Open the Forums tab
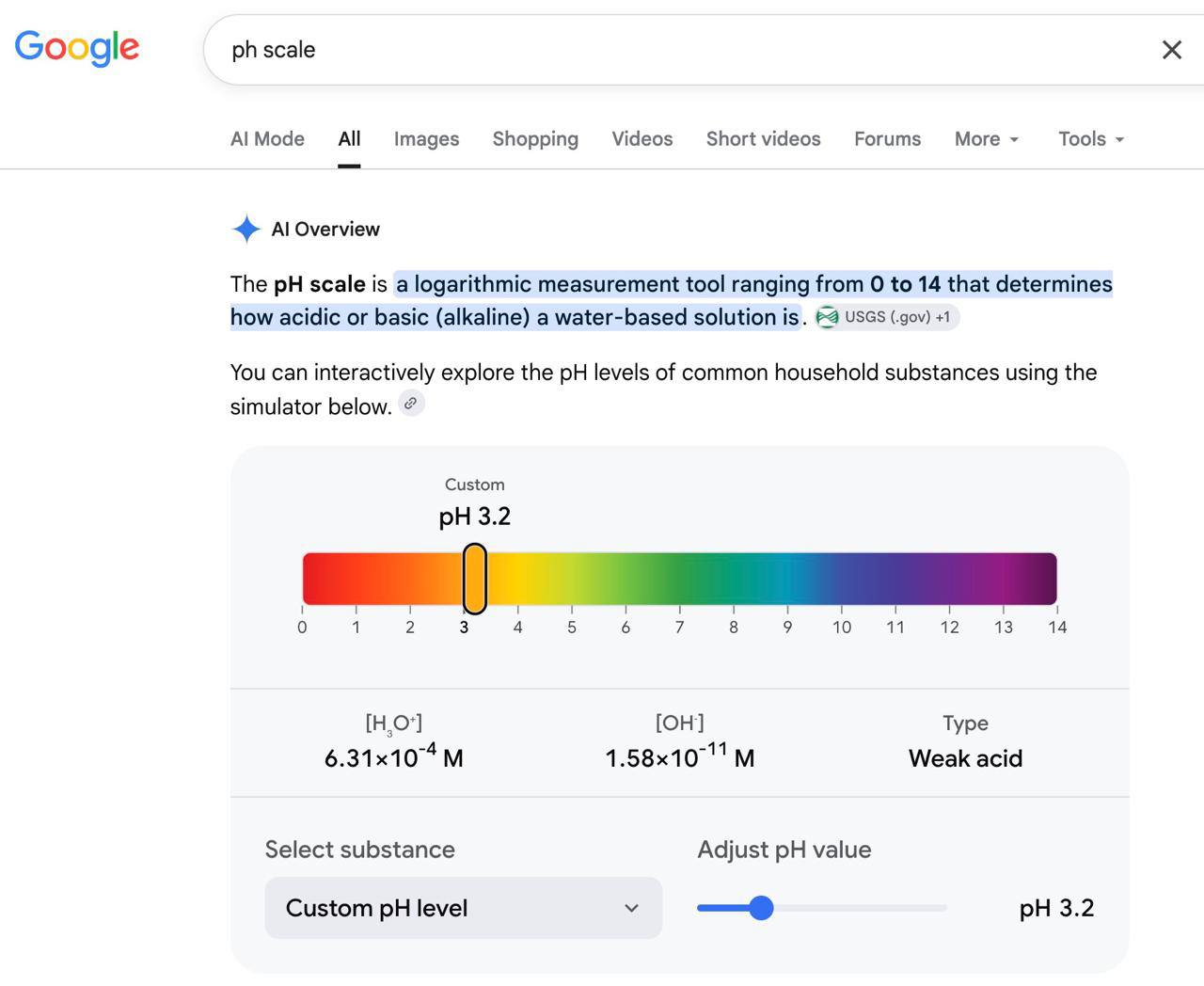The image size is (1204, 986). pos(887,138)
